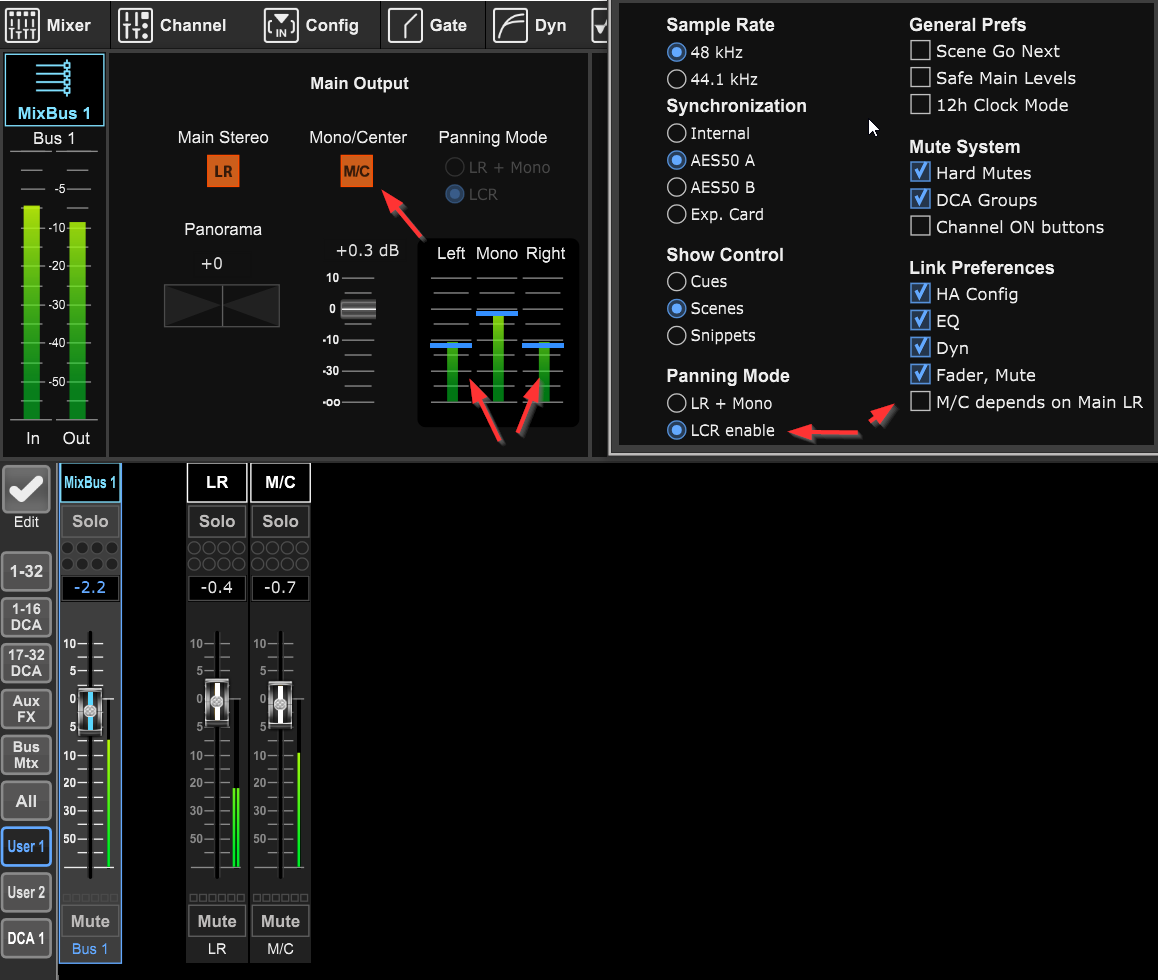Click the M/C strip fader handle
This screenshot has width=1158, height=980.
(280, 705)
